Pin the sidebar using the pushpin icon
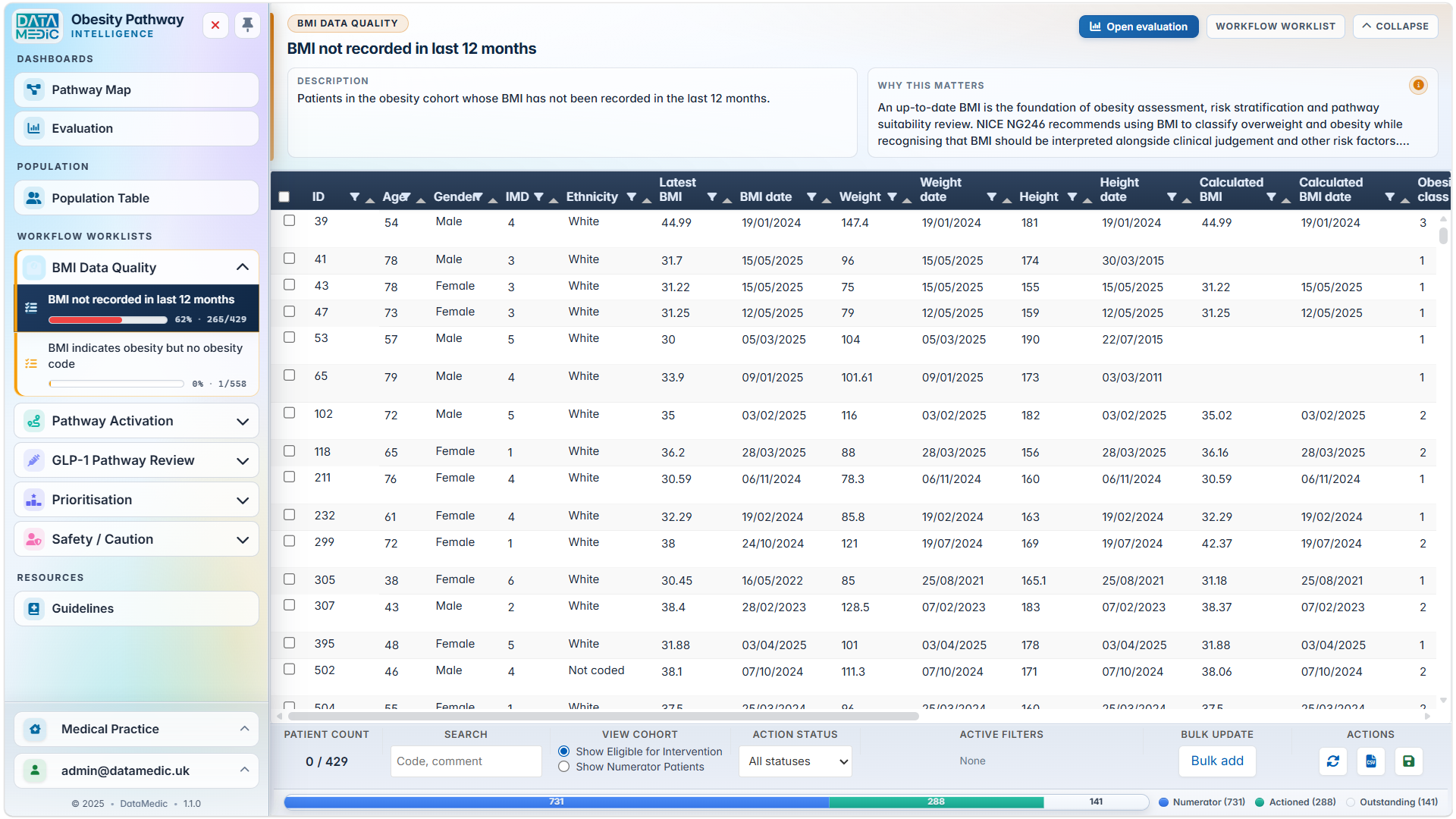This screenshot has height=819, width=1456. point(247,25)
